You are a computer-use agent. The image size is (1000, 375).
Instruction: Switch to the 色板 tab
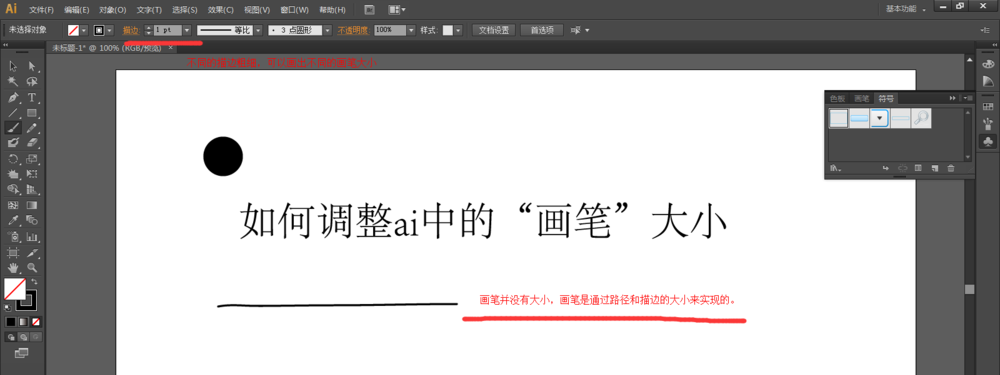click(837, 98)
